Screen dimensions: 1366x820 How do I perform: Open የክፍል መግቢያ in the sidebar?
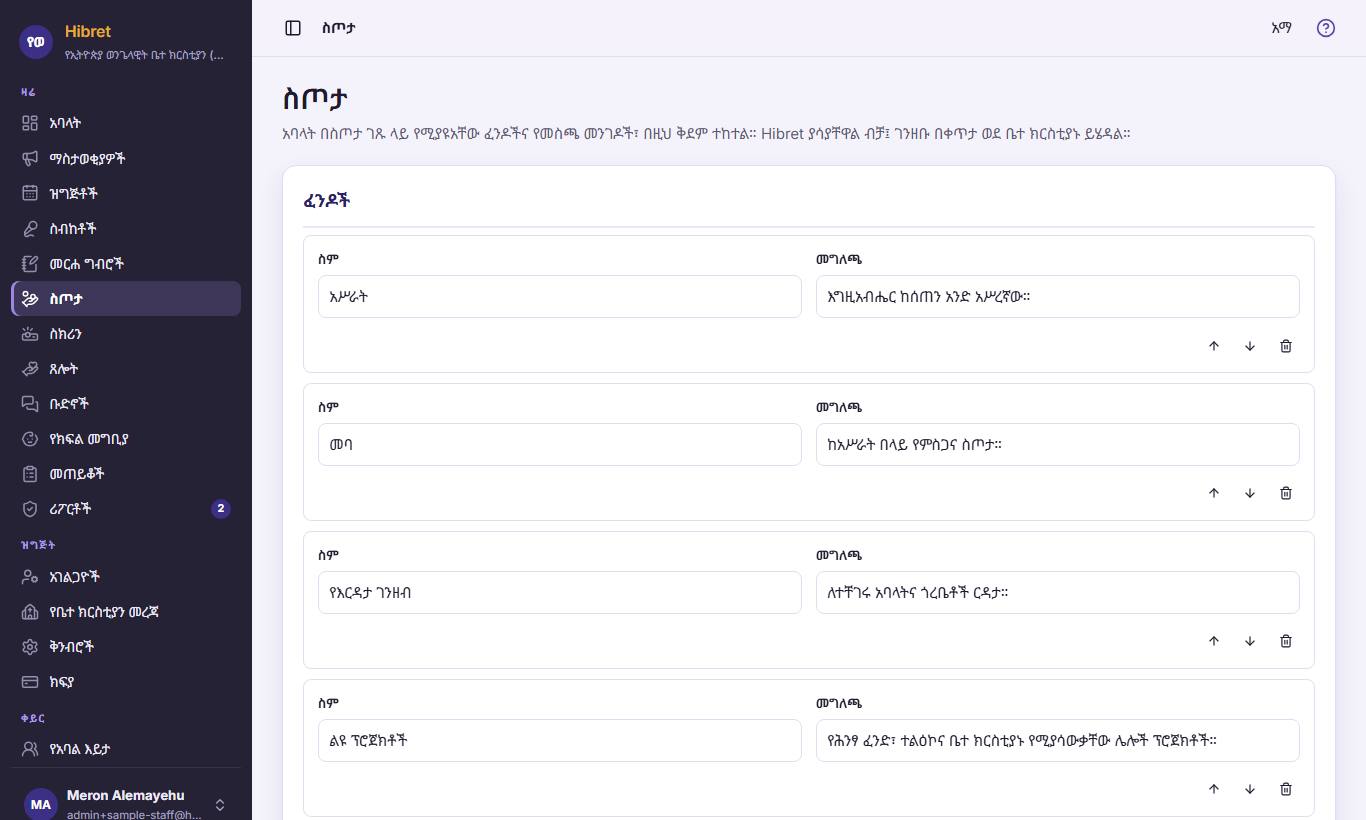[x=126, y=438]
